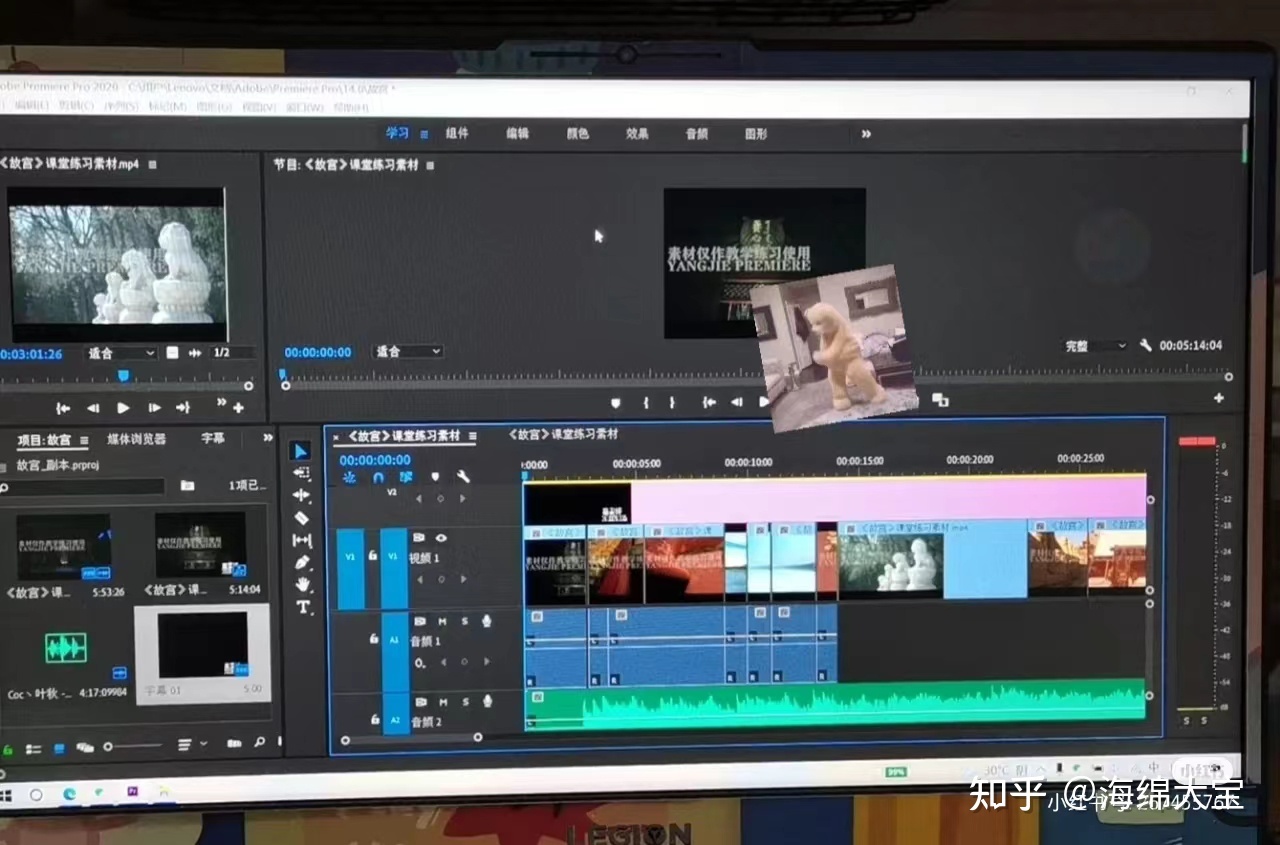Open timeline wrench settings
This screenshot has height=845, width=1280.
tap(463, 477)
